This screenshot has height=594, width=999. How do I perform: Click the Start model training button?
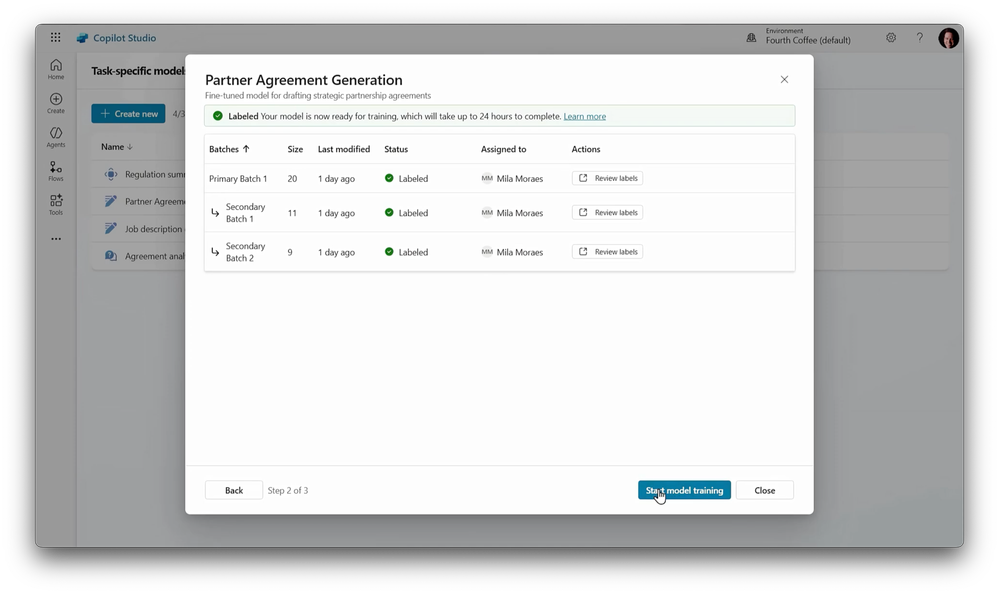coord(684,490)
